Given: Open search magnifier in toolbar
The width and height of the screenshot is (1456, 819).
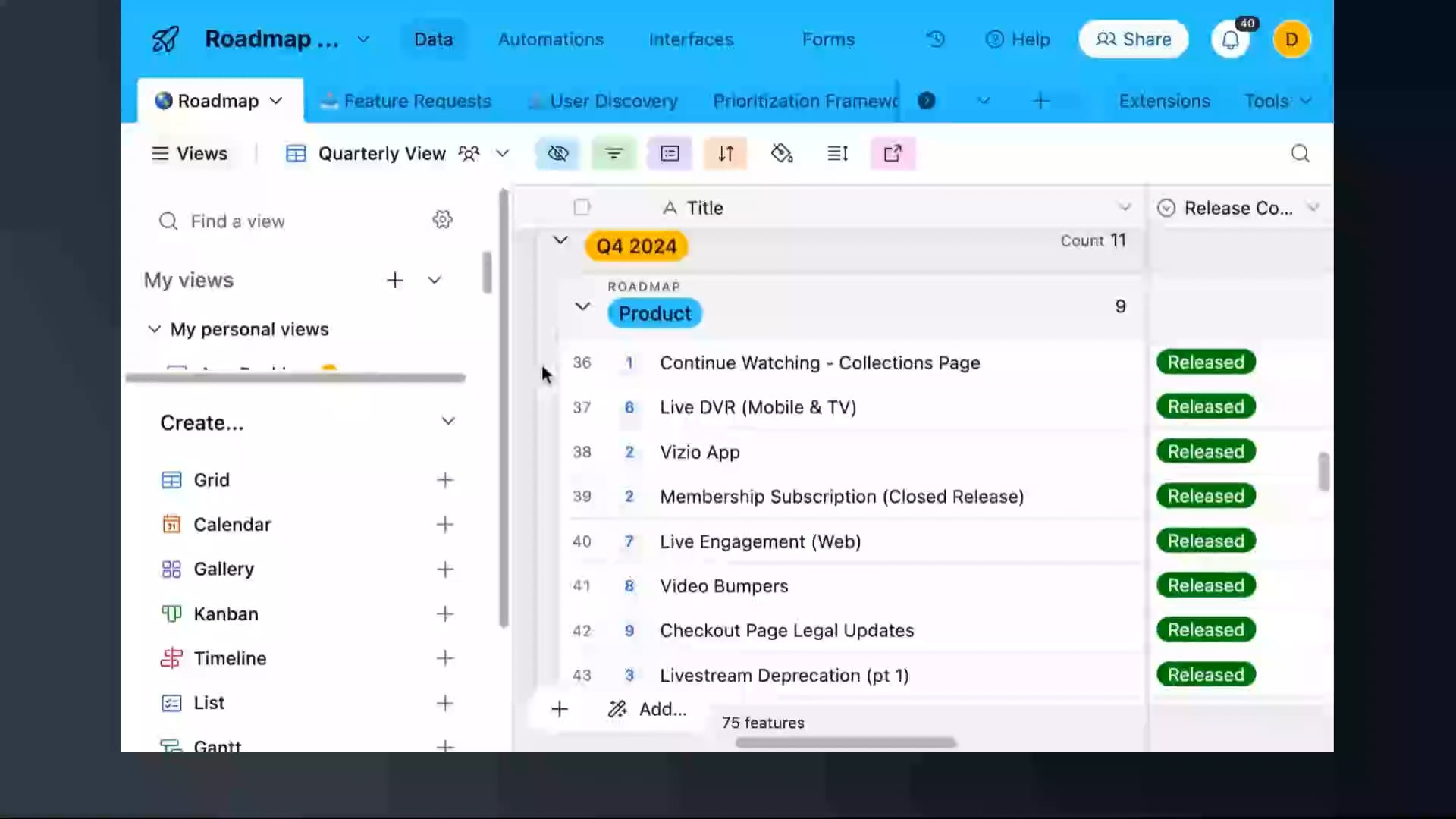Looking at the screenshot, I should coord(1300,153).
